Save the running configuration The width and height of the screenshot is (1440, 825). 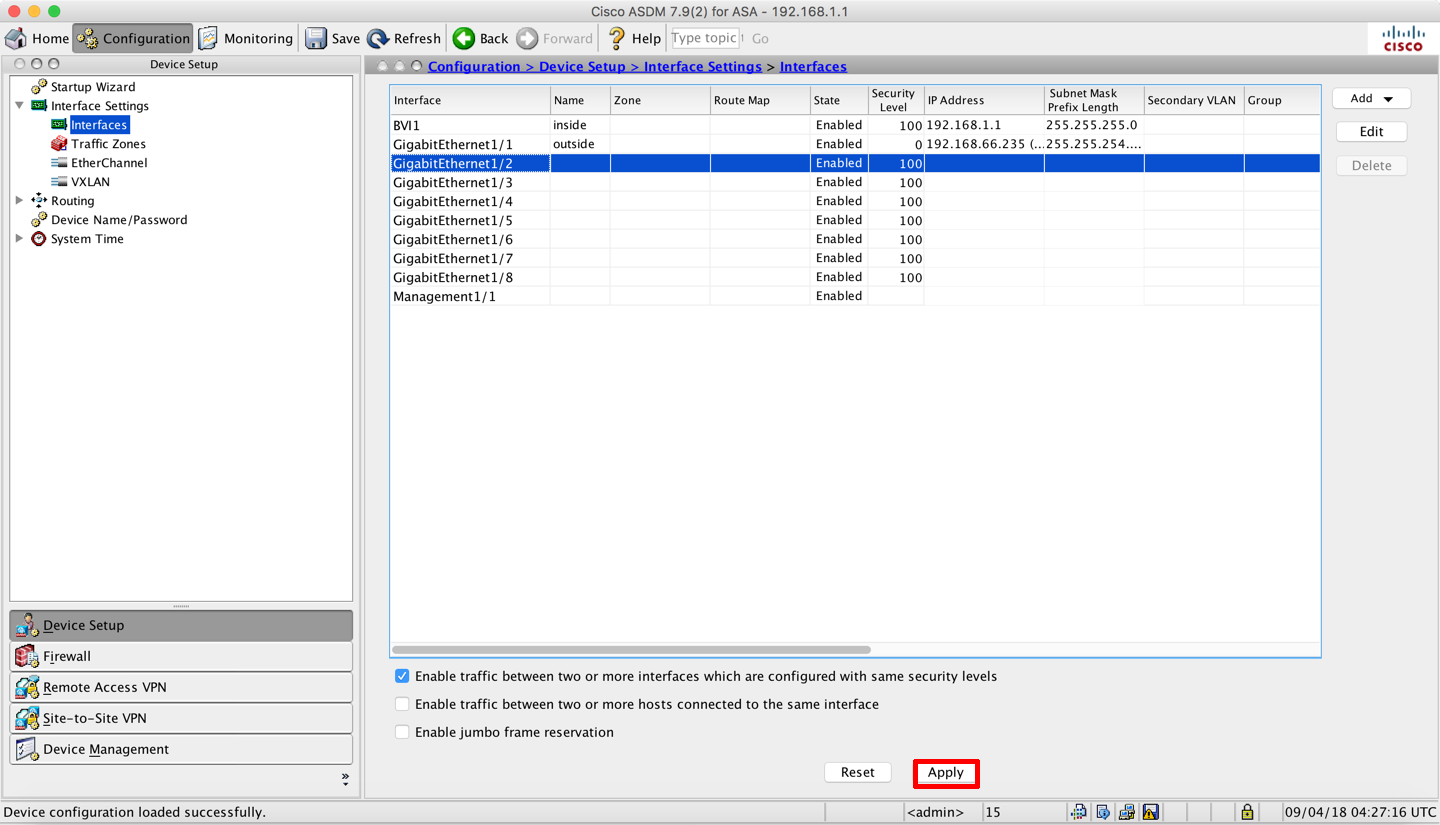point(332,38)
